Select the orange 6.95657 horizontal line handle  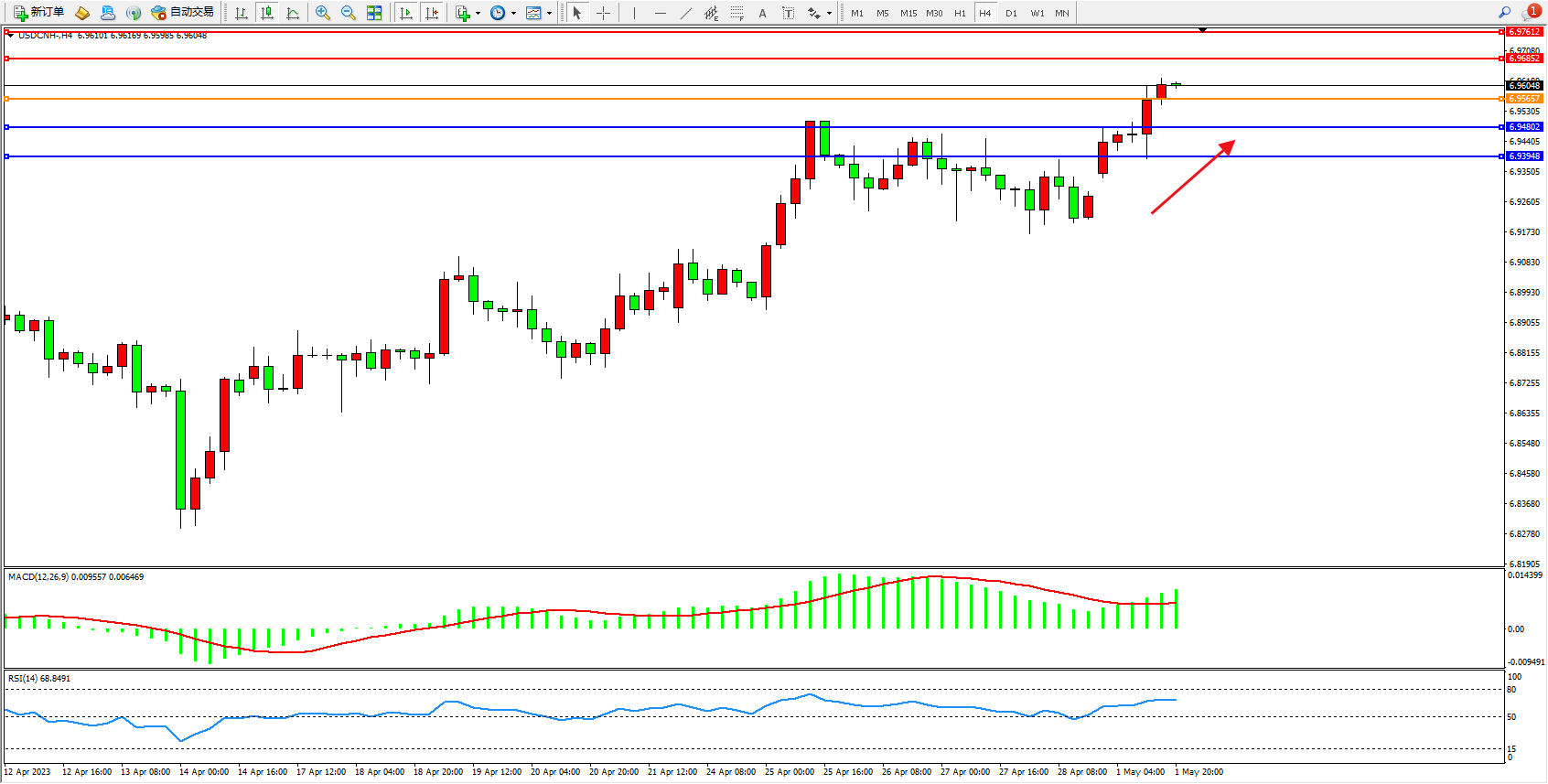(x=7, y=99)
